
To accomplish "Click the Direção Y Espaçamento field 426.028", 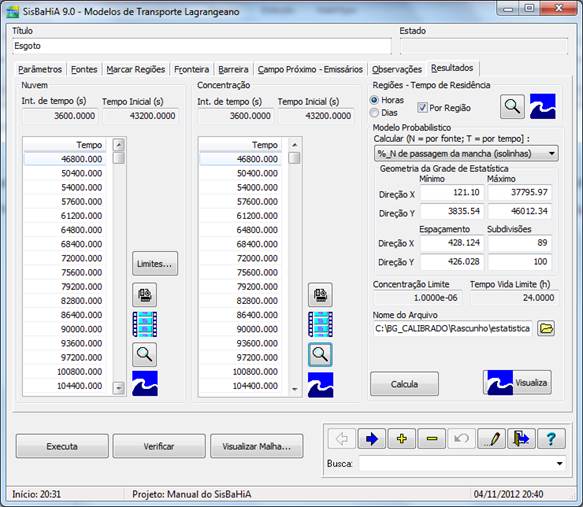I will 452,262.
